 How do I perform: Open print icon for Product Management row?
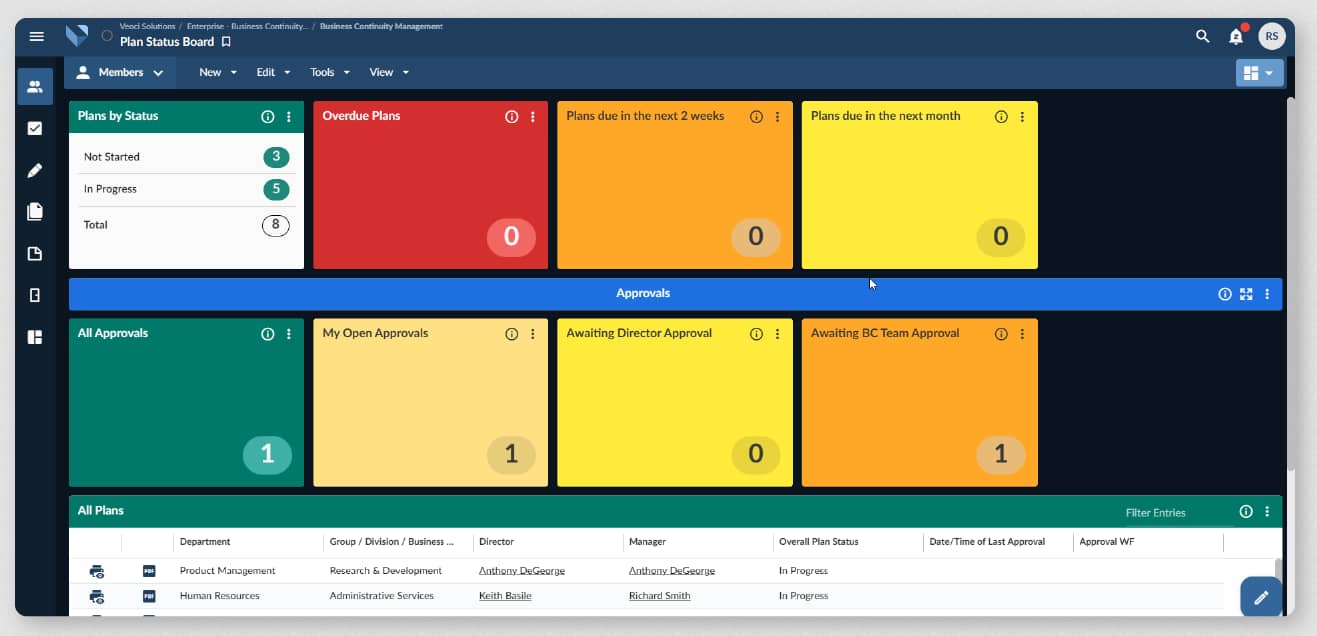(97, 571)
